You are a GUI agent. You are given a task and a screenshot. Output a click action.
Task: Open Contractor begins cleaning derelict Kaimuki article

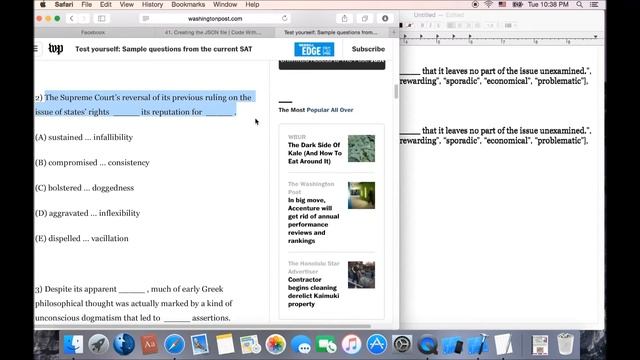click(x=313, y=292)
